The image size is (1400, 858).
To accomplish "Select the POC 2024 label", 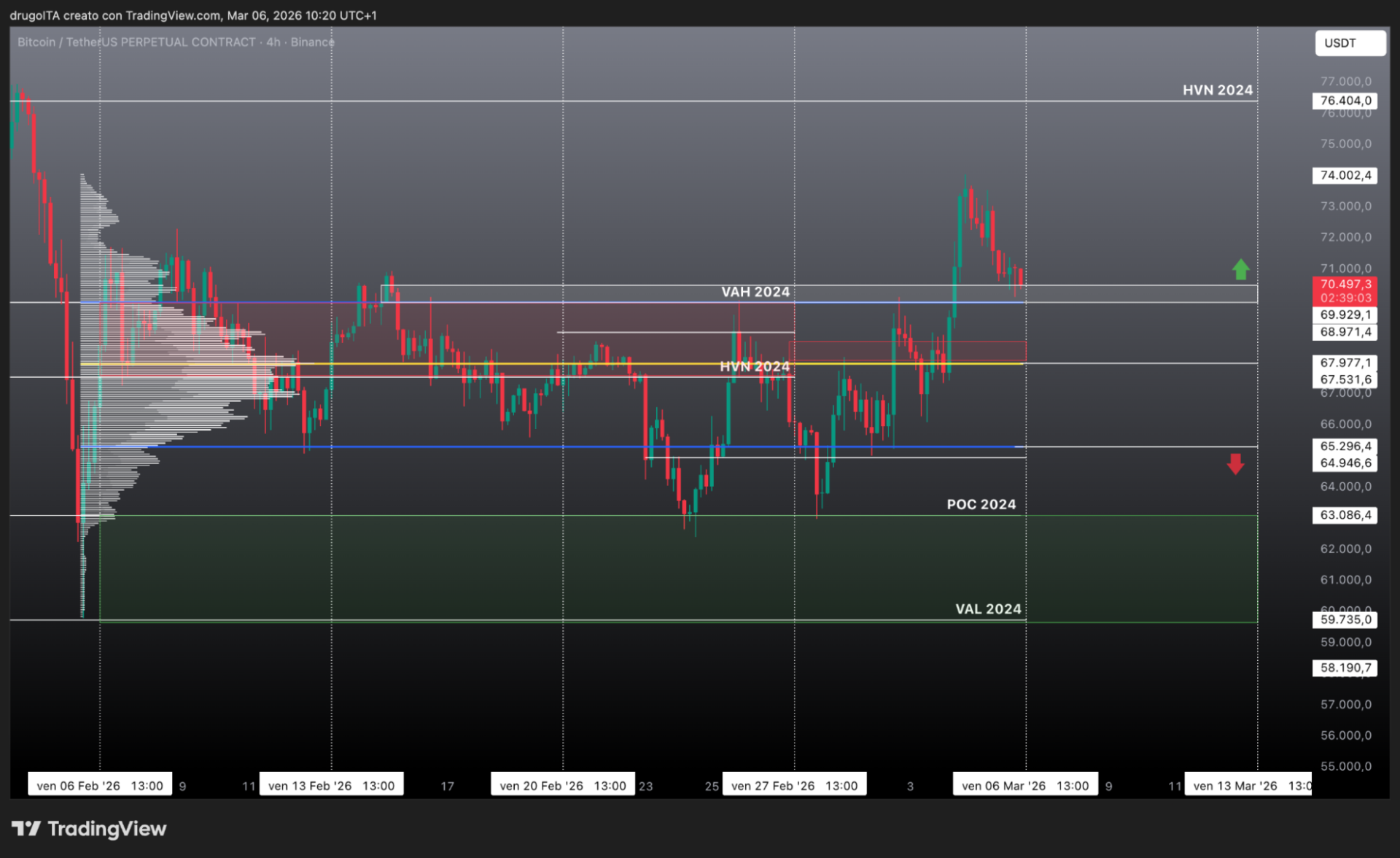I will [981, 504].
